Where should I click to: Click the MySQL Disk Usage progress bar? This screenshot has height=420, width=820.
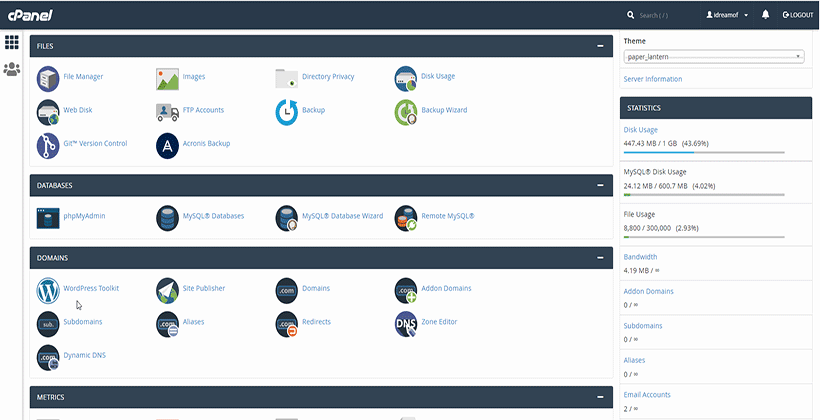tap(704, 195)
